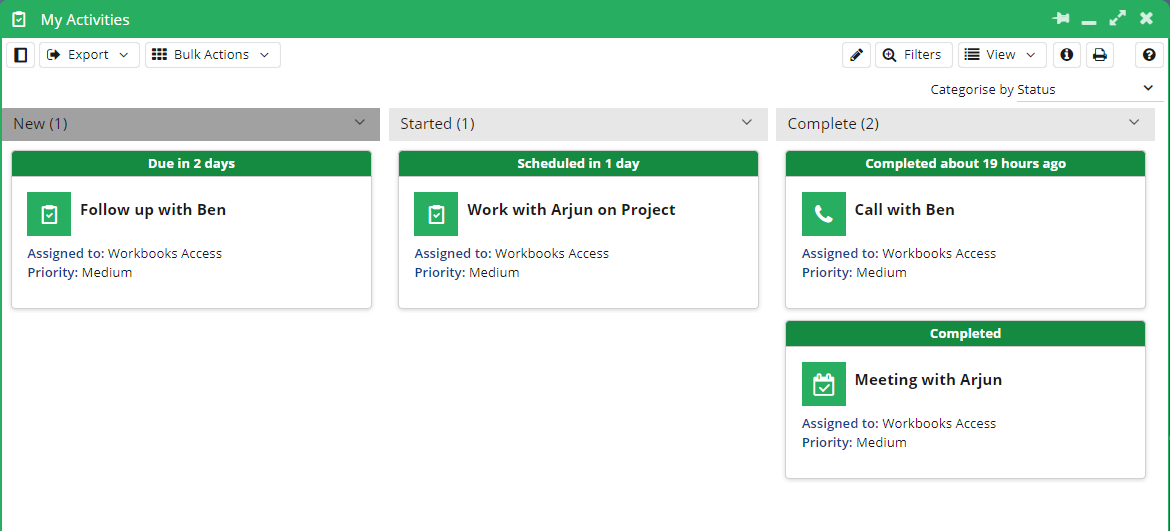Open the Categorise by Status dropdown
This screenshot has width=1170, height=531.
point(1089,89)
